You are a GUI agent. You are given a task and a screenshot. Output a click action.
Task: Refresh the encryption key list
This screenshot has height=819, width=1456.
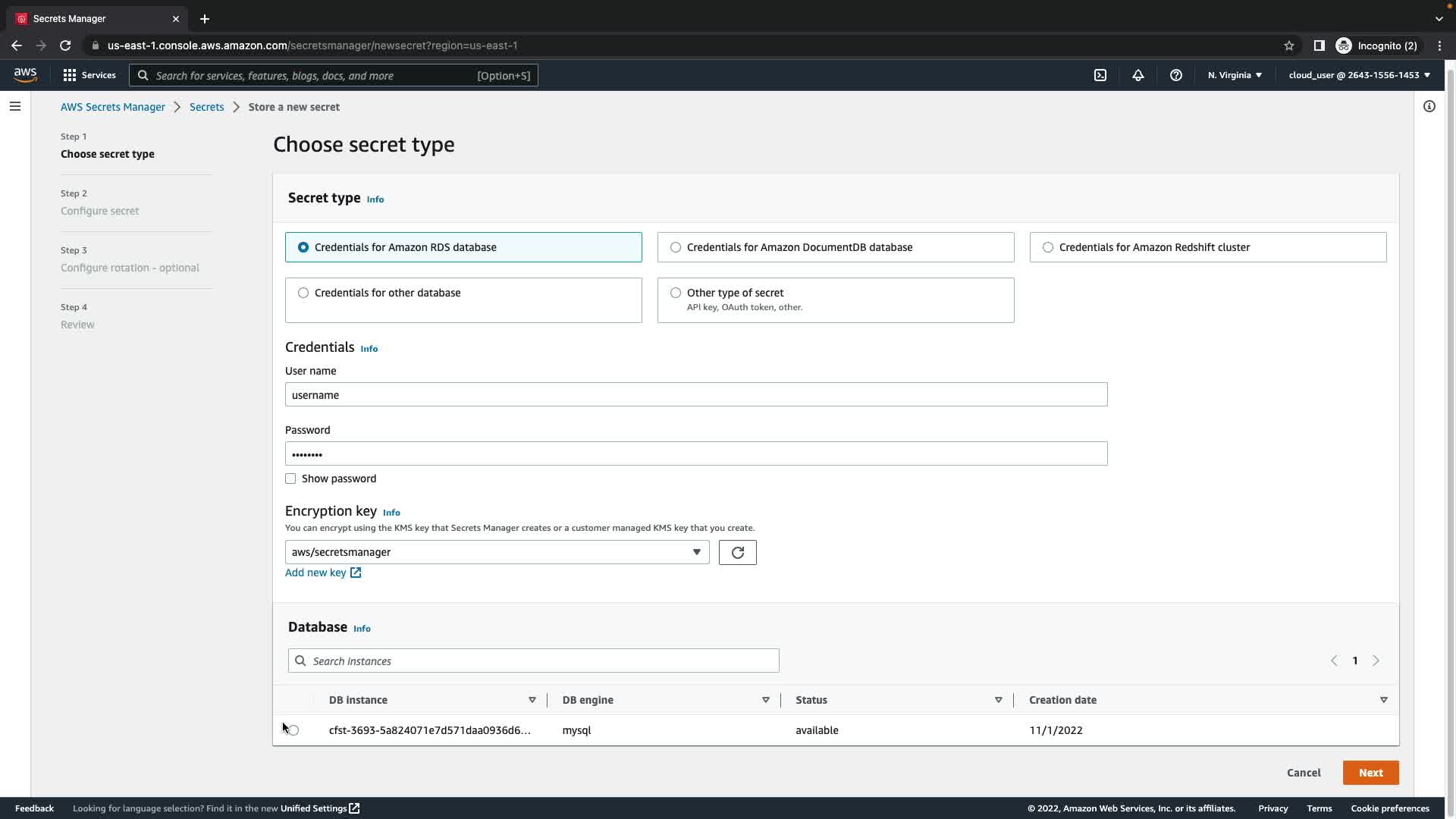coord(737,552)
